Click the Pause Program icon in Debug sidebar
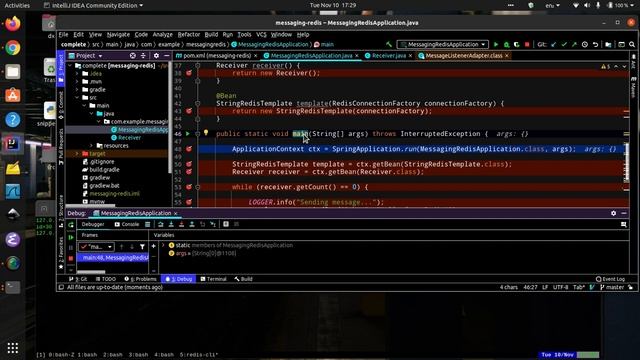This screenshot has width=640, height=360. click(x=71, y=248)
